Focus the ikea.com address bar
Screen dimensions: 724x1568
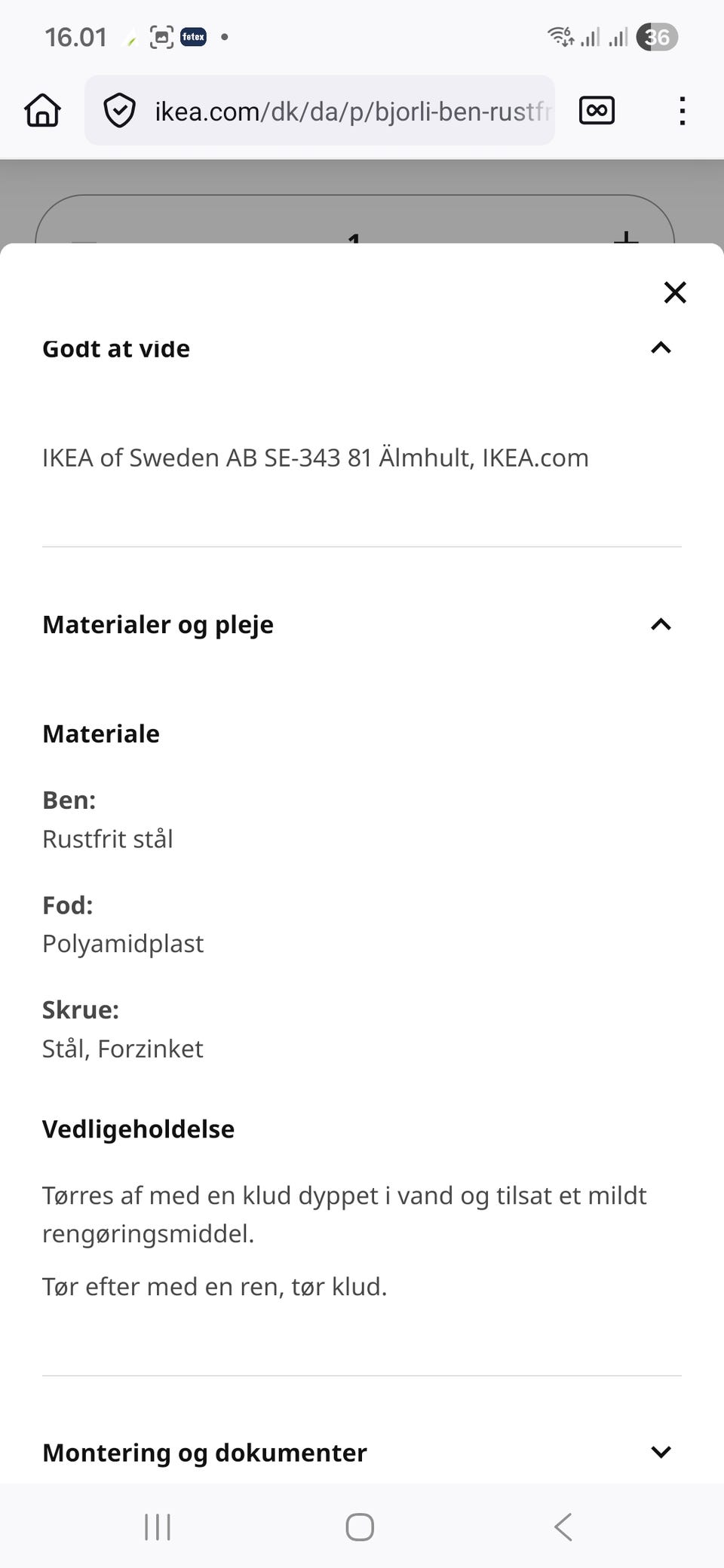point(351,111)
